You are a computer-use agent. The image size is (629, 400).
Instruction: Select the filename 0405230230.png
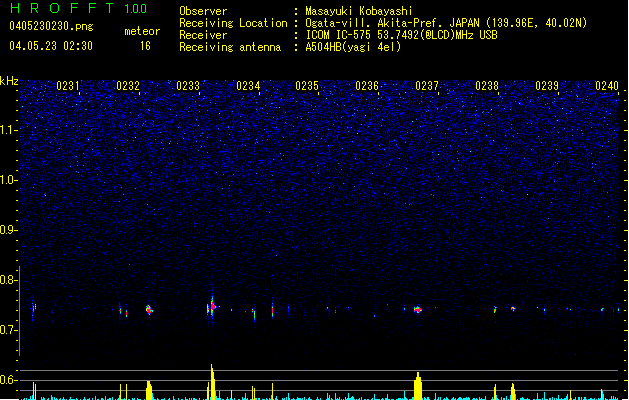(x=51, y=26)
